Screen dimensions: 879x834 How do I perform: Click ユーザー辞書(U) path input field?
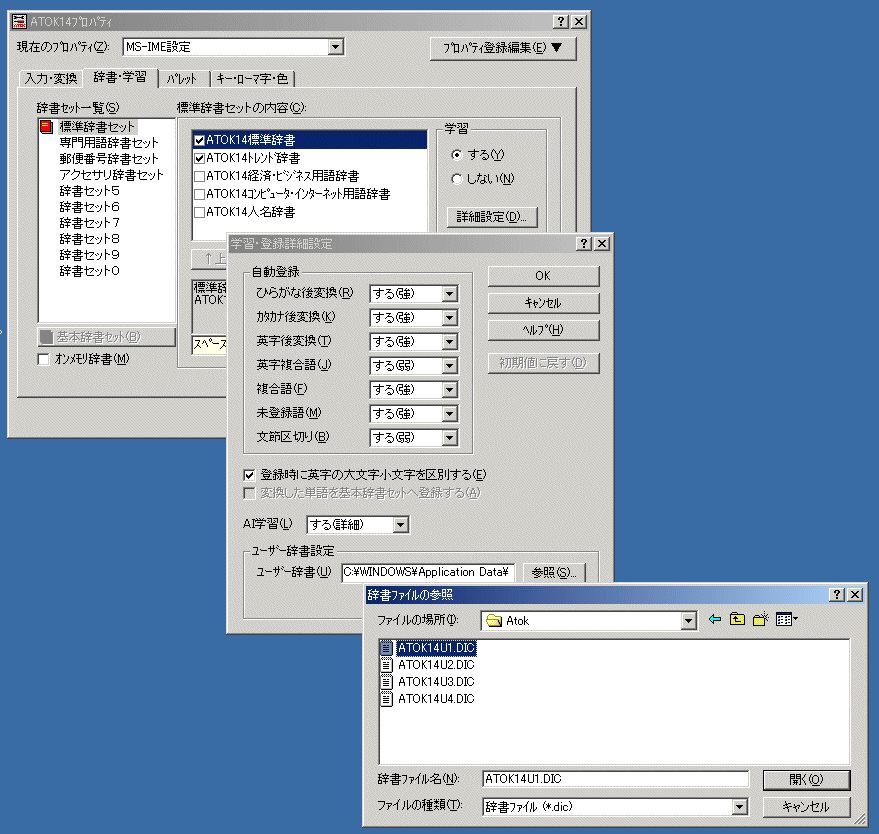pyautogui.click(x=428, y=572)
